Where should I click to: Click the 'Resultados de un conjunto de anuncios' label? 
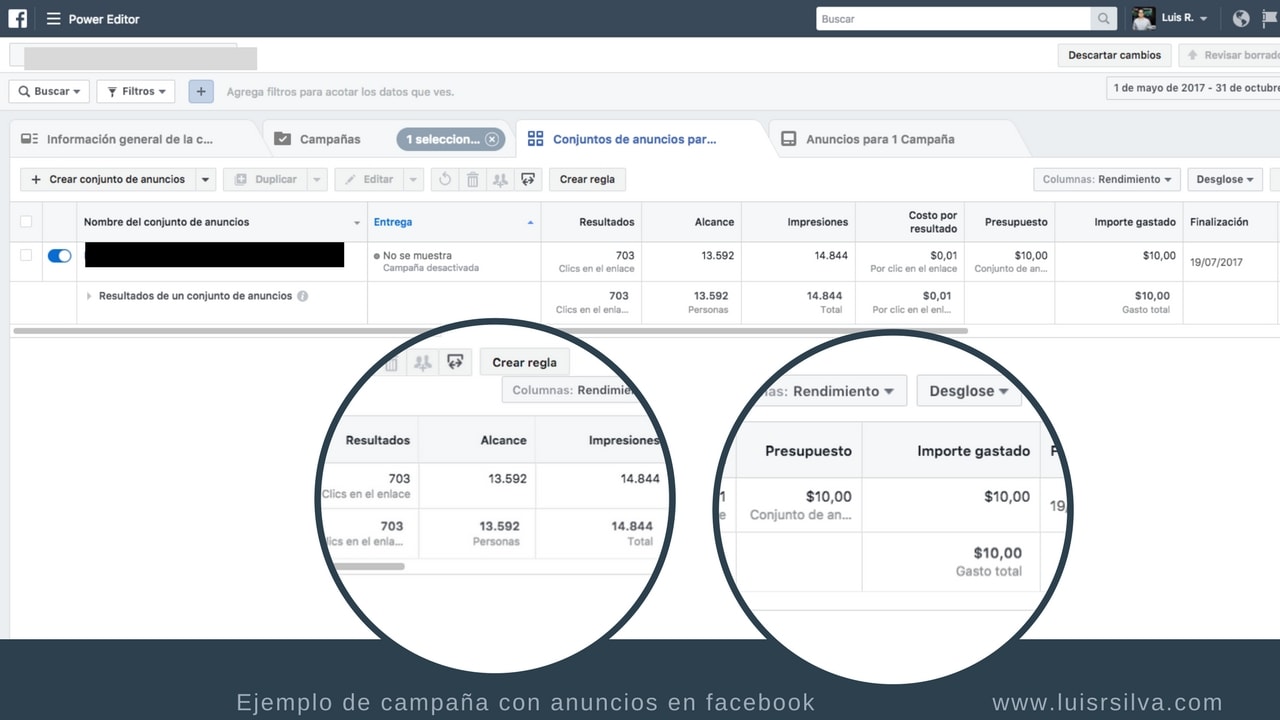(195, 296)
